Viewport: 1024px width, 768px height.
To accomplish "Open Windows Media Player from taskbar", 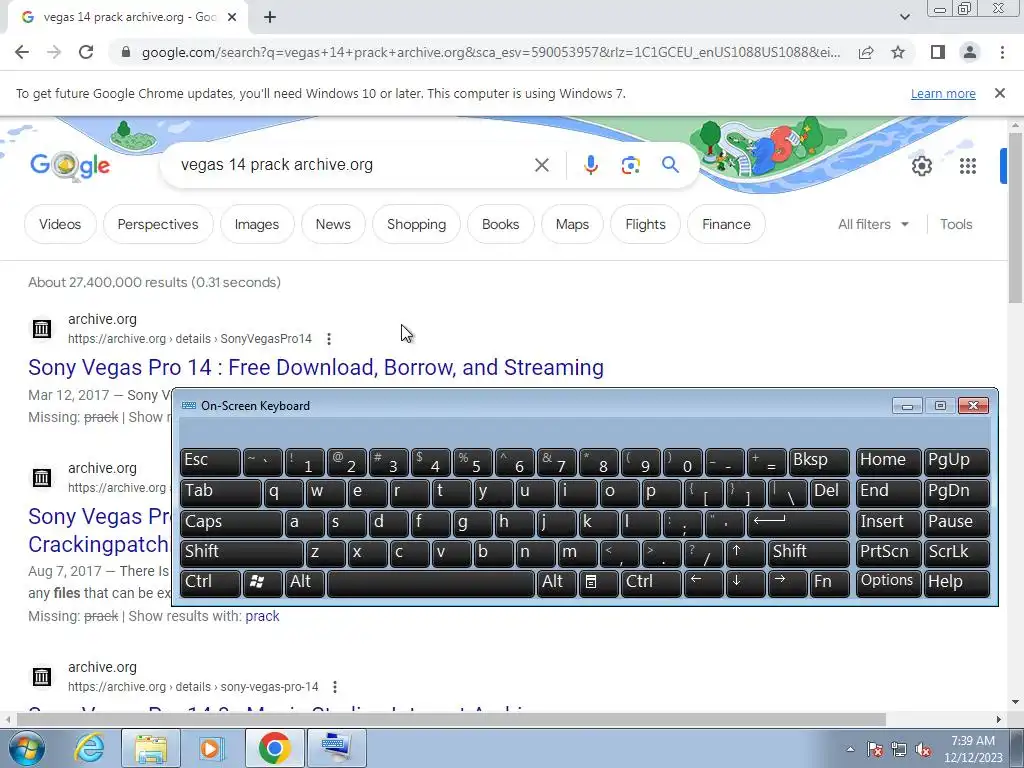I will (x=212, y=748).
